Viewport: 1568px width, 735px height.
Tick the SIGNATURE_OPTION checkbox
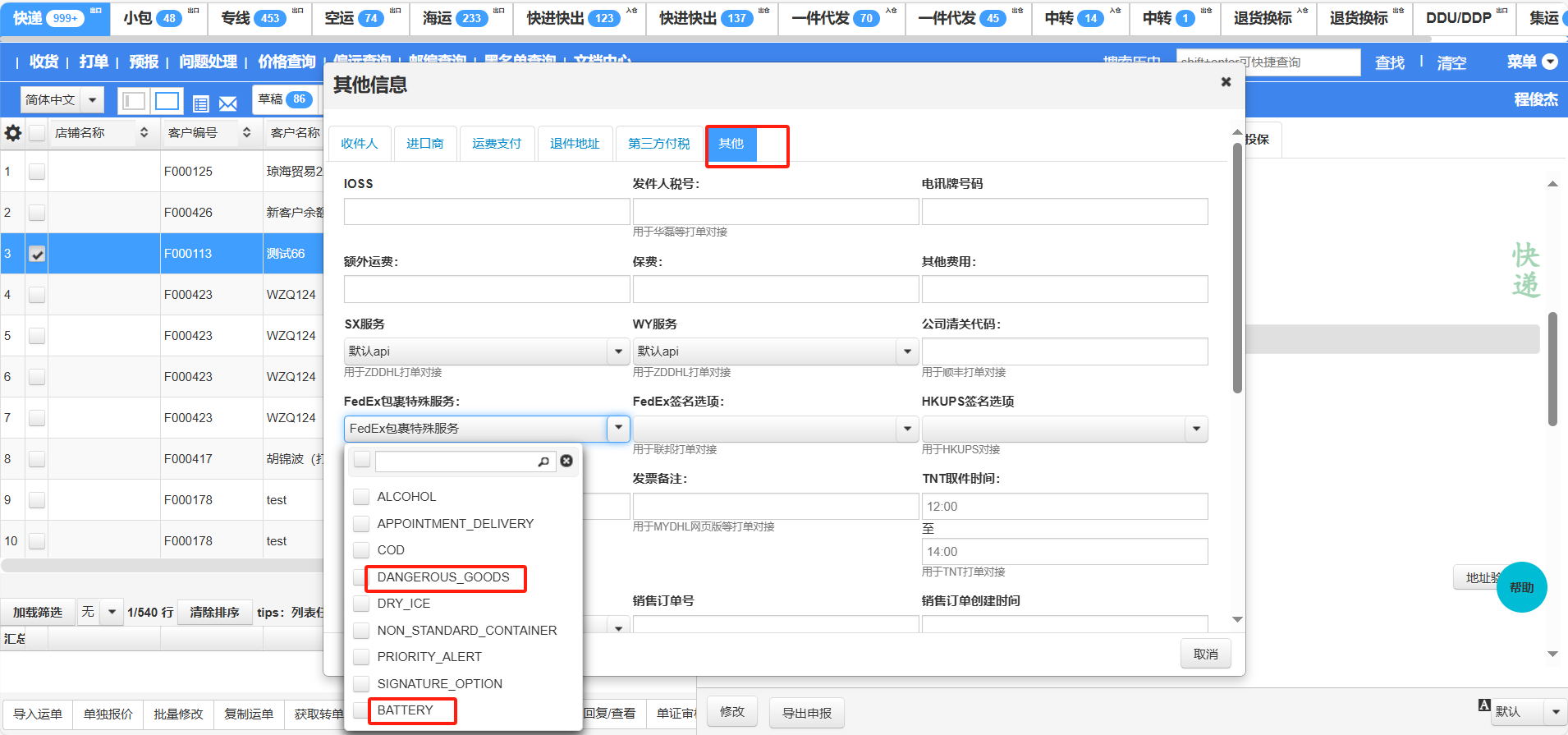[x=361, y=684]
